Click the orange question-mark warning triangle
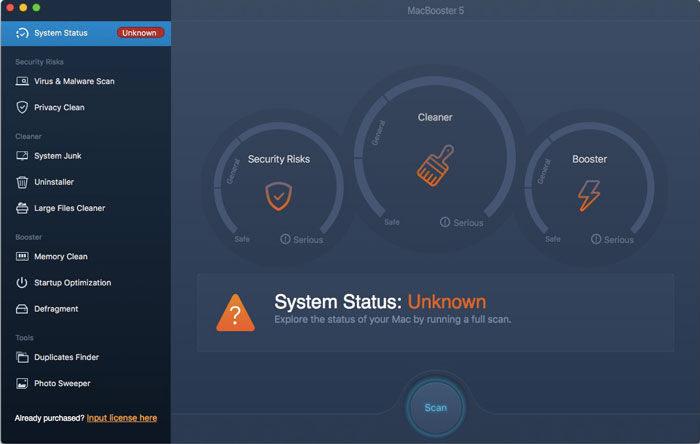This screenshot has height=444, width=700. tap(235, 313)
